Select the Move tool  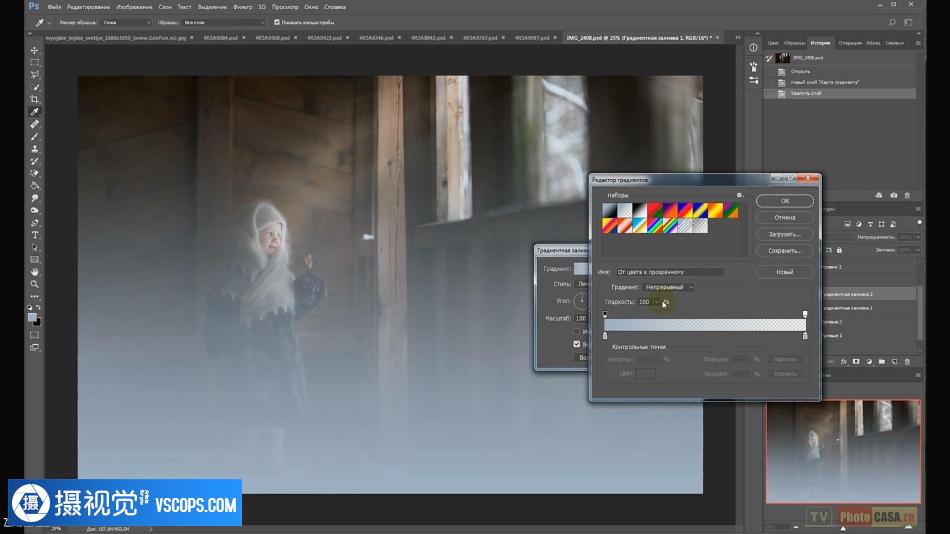(34, 50)
